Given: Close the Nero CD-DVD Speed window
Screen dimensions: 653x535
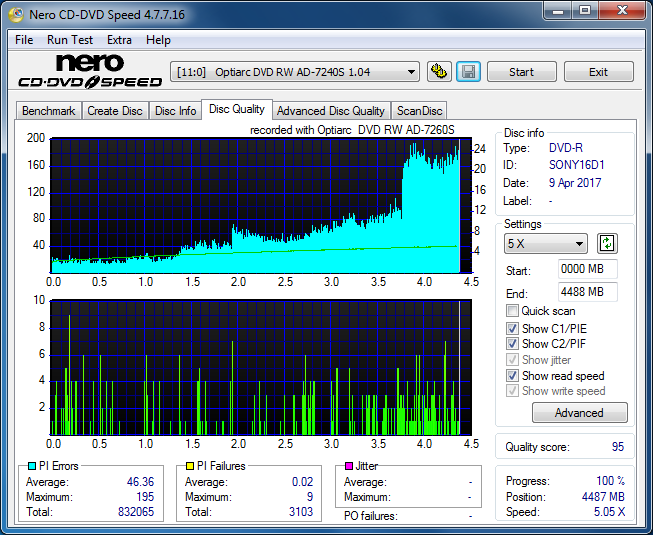Looking at the screenshot, I should [622, 11].
